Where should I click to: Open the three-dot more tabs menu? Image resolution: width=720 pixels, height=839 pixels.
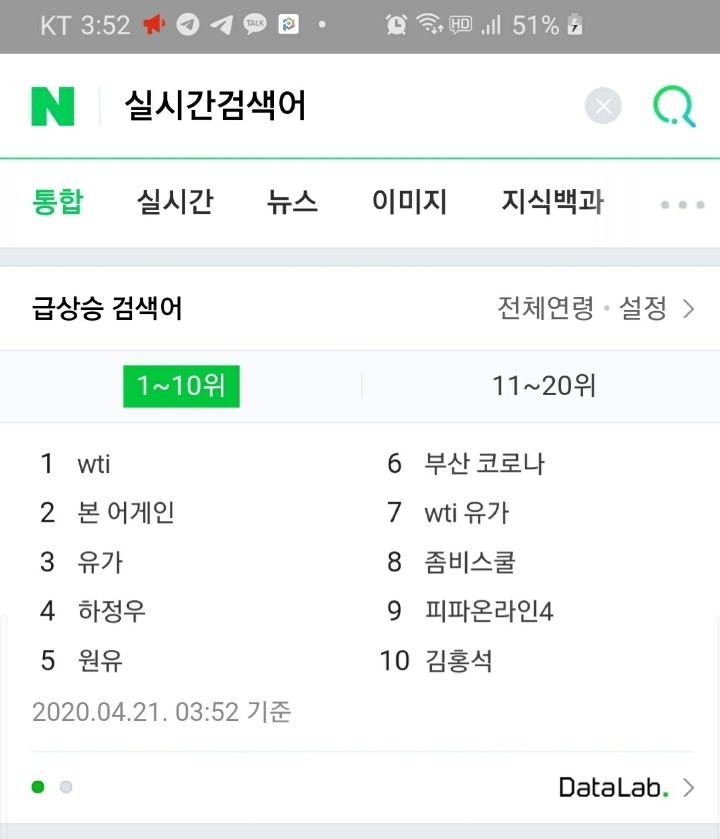(x=682, y=204)
